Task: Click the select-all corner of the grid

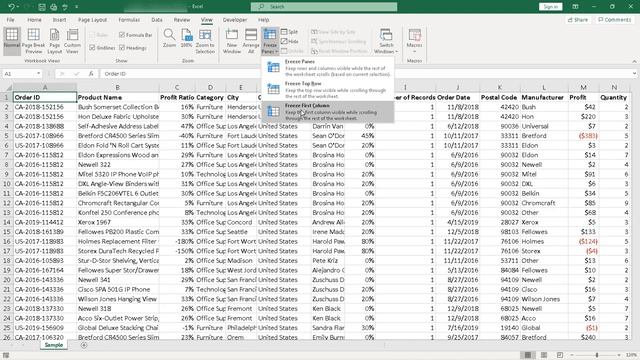Action: pos(7,87)
